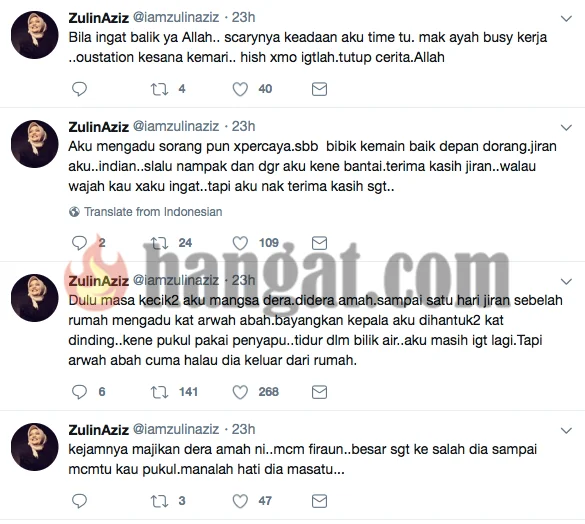The width and height of the screenshot is (585, 524).
Task: Like the tweet with 109 likes
Action: (240, 243)
